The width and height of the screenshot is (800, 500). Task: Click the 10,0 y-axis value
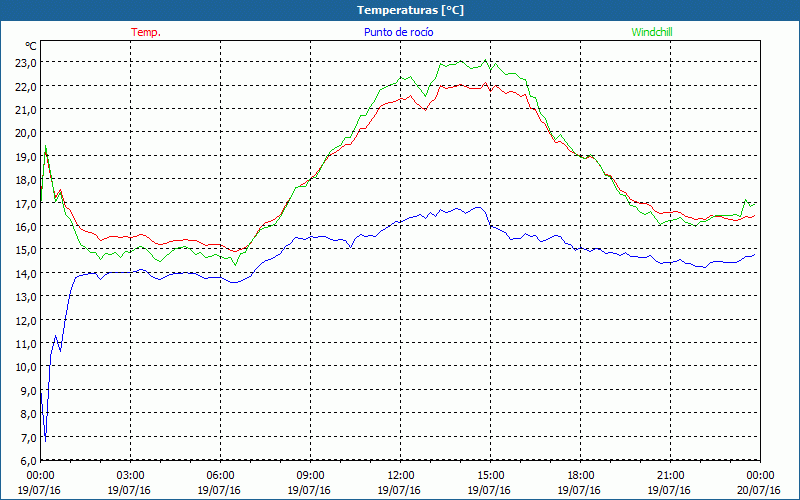pyautogui.click(x=26, y=367)
